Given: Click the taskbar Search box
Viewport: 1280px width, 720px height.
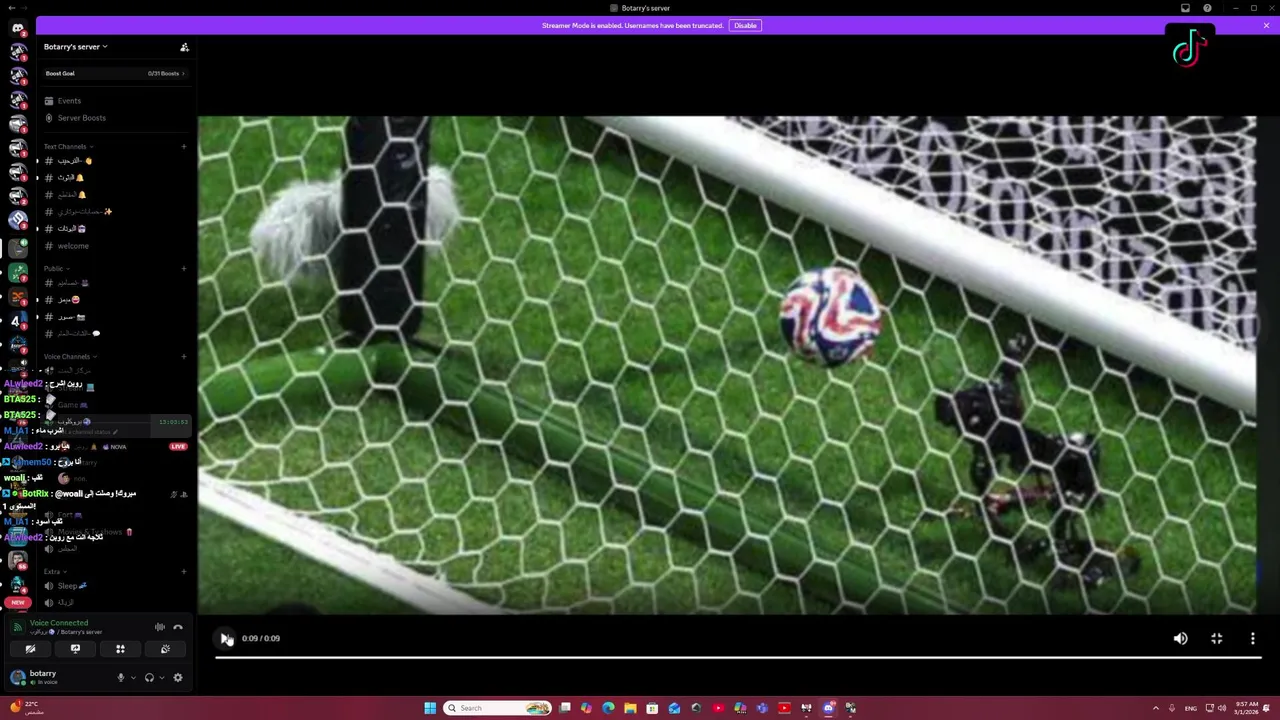Looking at the screenshot, I should point(498,708).
